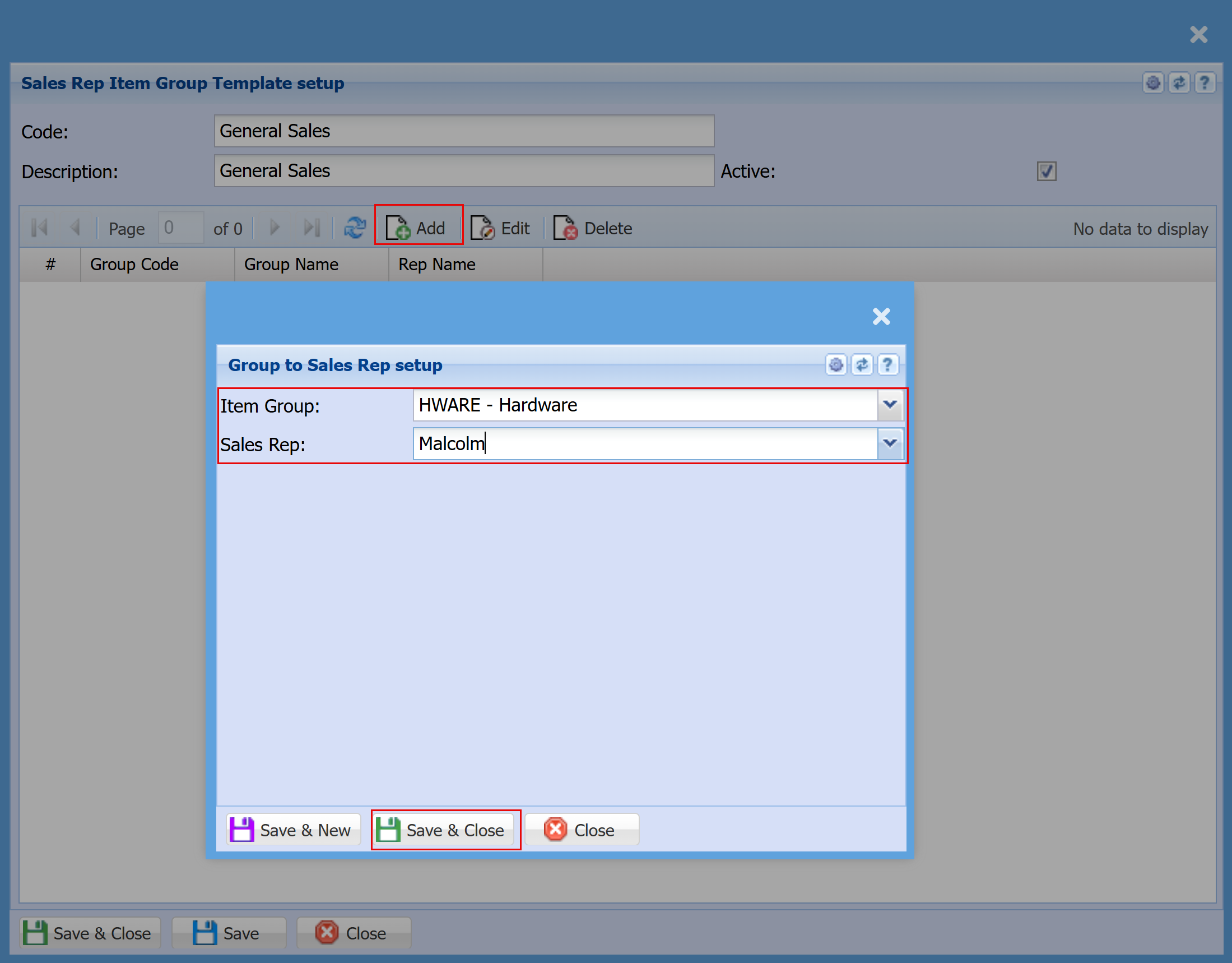1232x963 pixels.
Task: Open help in Group to Sales Rep dialog
Action: [887, 365]
